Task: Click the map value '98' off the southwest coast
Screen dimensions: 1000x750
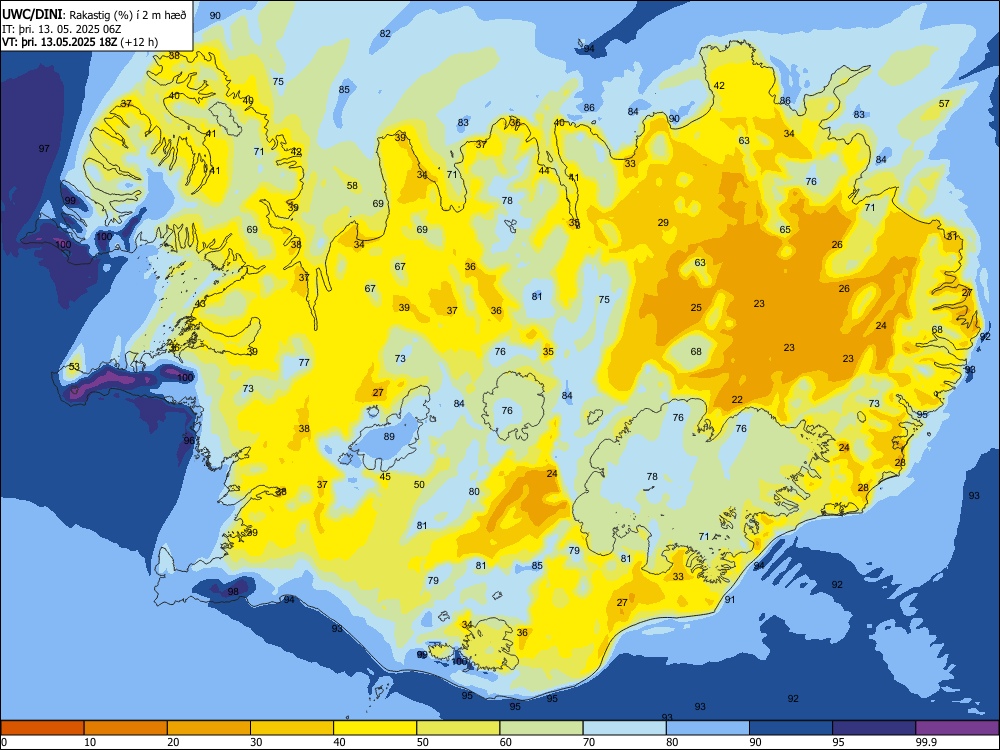Action: pyautogui.click(x=233, y=591)
